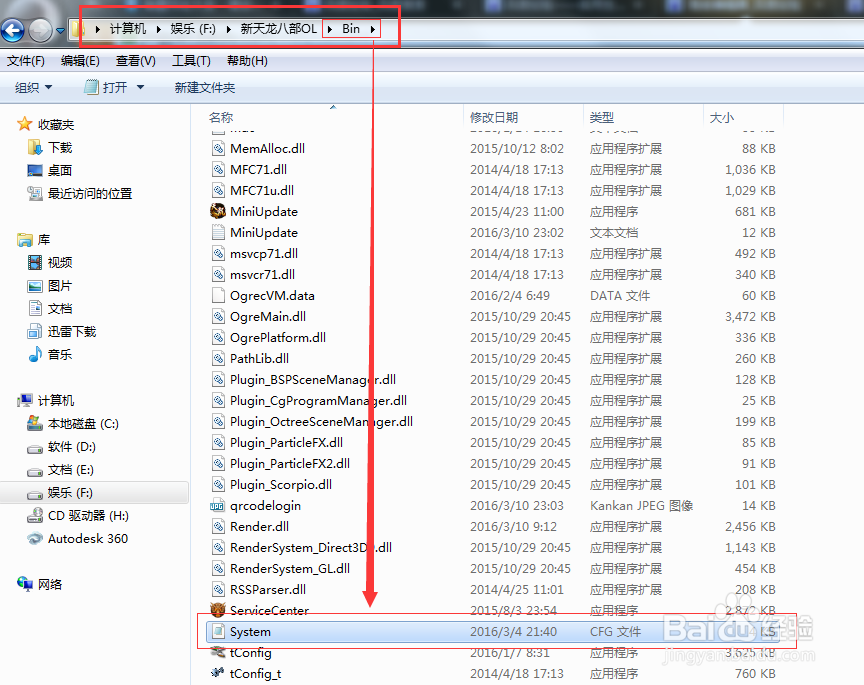
Task: Open the 编辑(E) menu
Action: 80,61
